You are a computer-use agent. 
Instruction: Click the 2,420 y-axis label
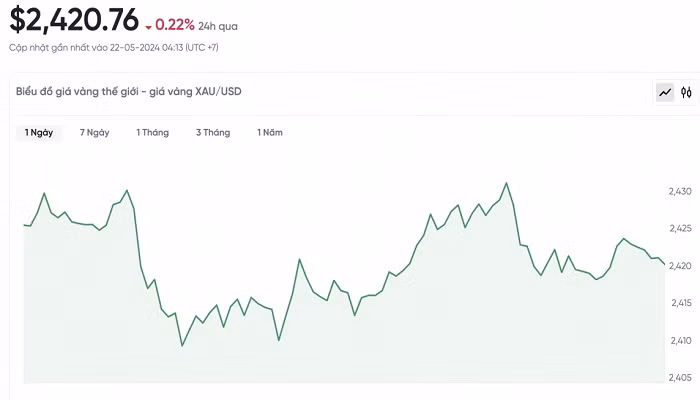pyautogui.click(x=680, y=265)
